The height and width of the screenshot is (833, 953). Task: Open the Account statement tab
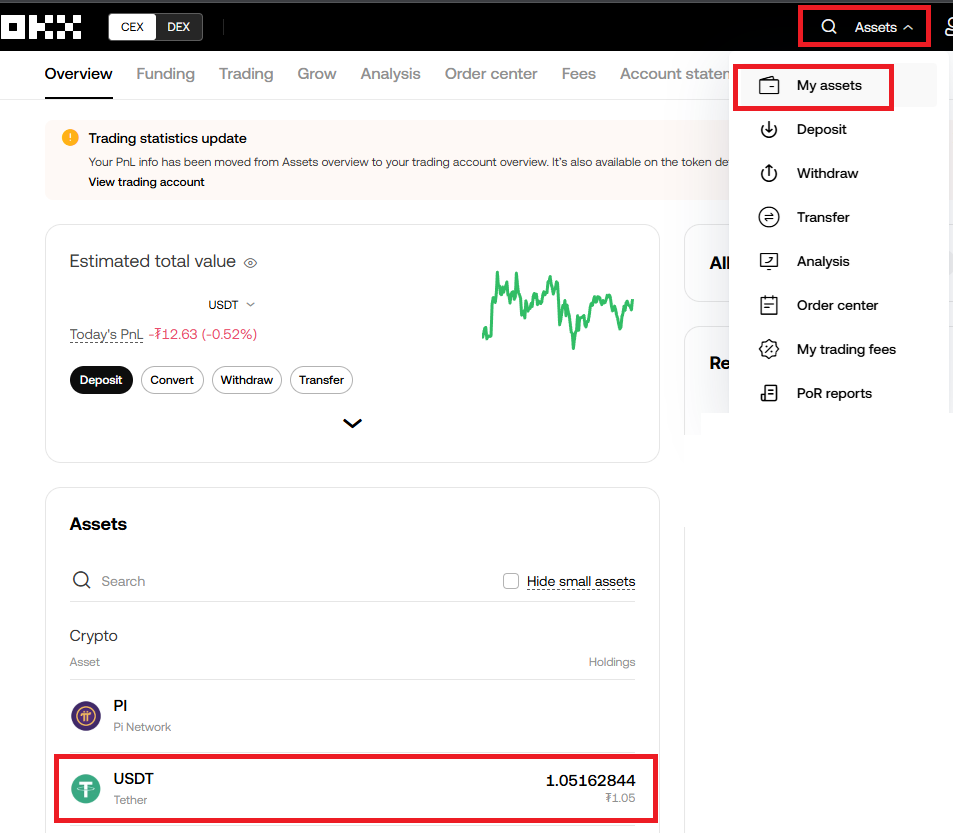point(675,74)
